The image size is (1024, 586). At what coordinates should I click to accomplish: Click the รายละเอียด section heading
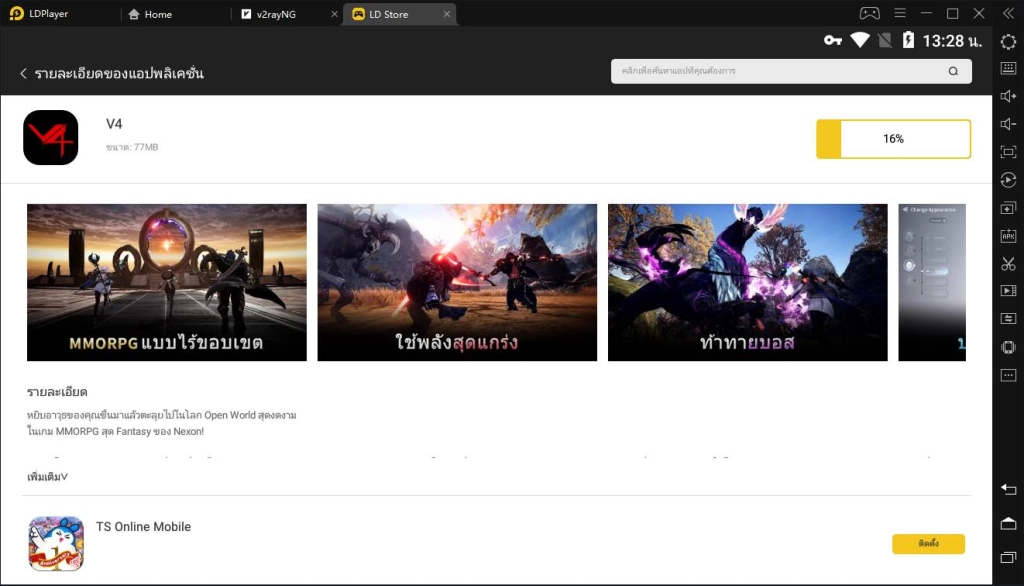point(57,392)
